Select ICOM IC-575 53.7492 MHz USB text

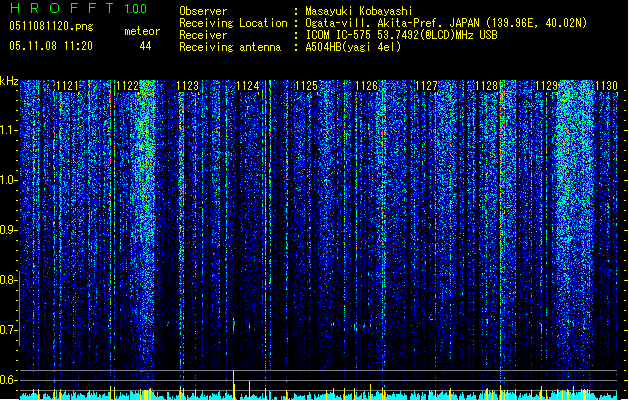(x=402, y=35)
